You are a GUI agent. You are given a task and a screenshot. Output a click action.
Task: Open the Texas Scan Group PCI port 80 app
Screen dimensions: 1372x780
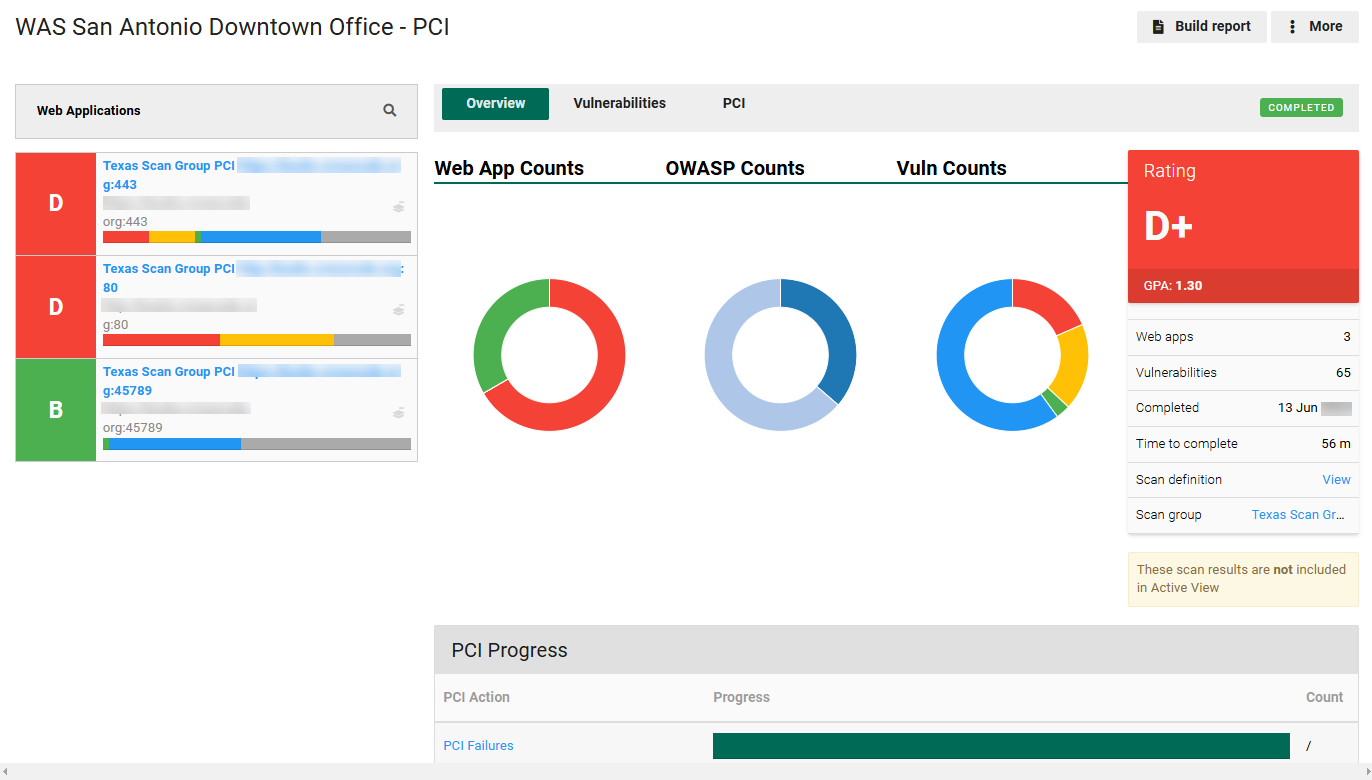tap(168, 269)
